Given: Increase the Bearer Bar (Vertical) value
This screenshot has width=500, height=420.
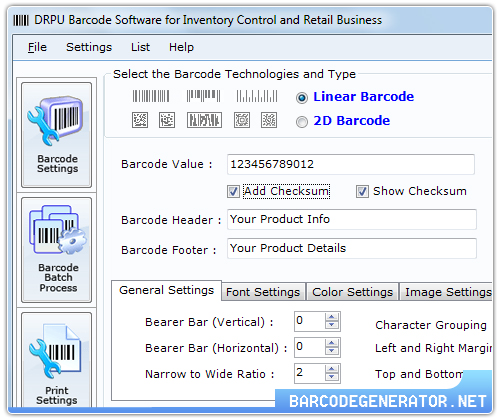Looking at the screenshot, I should click(x=332, y=317).
